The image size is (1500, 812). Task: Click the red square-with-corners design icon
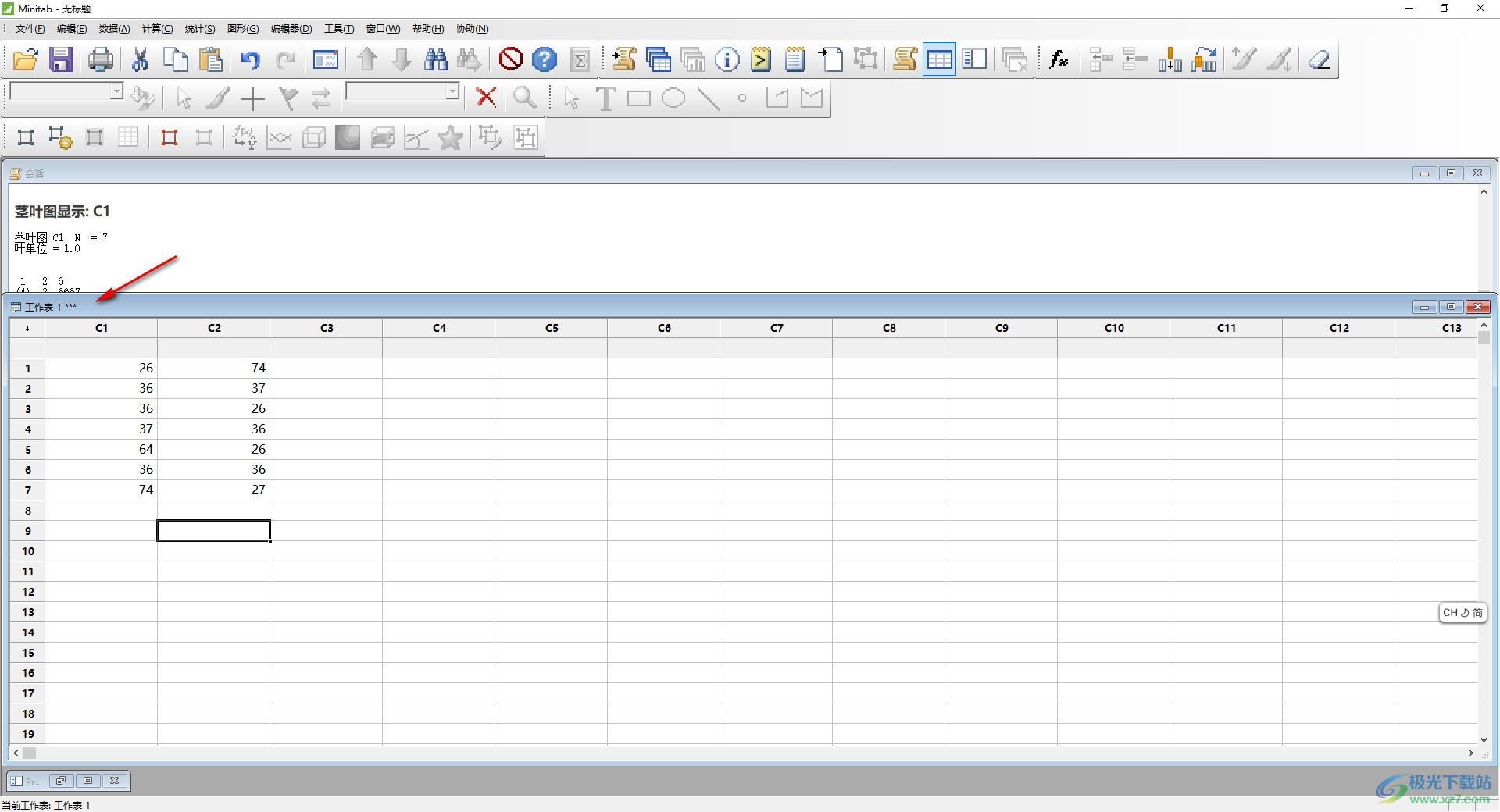click(x=170, y=137)
